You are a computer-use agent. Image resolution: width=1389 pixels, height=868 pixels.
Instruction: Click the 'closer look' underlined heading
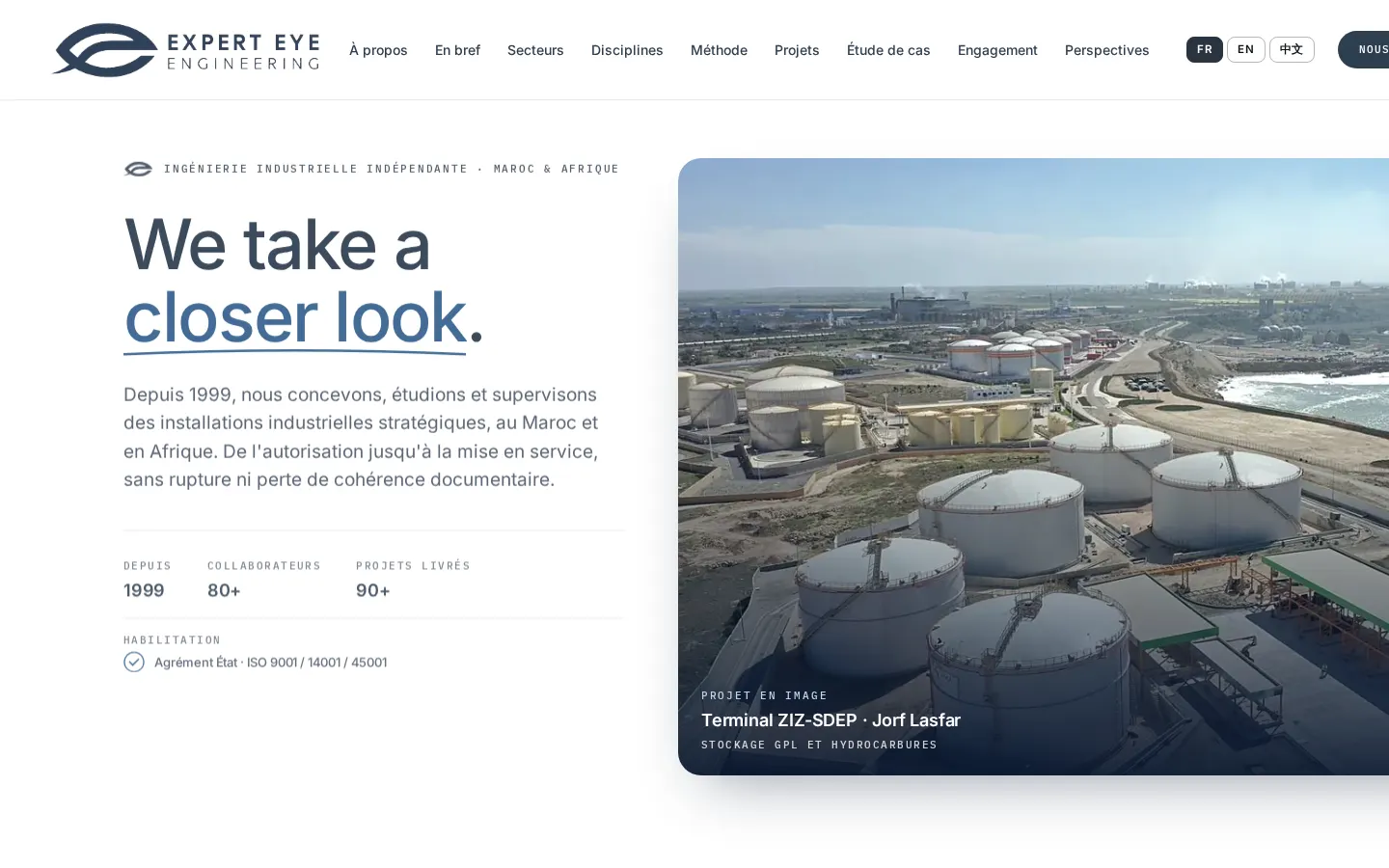tap(295, 318)
